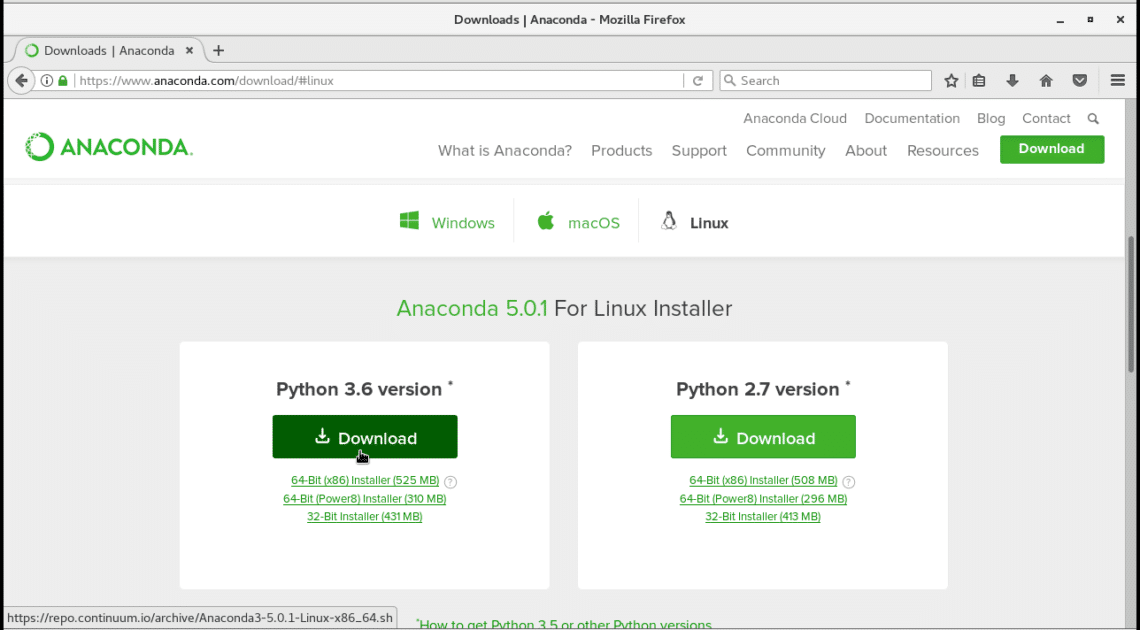Click 64-Bit (Power8) Installer (296 MB) link
Image resolution: width=1140 pixels, height=630 pixels.
(x=763, y=498)
